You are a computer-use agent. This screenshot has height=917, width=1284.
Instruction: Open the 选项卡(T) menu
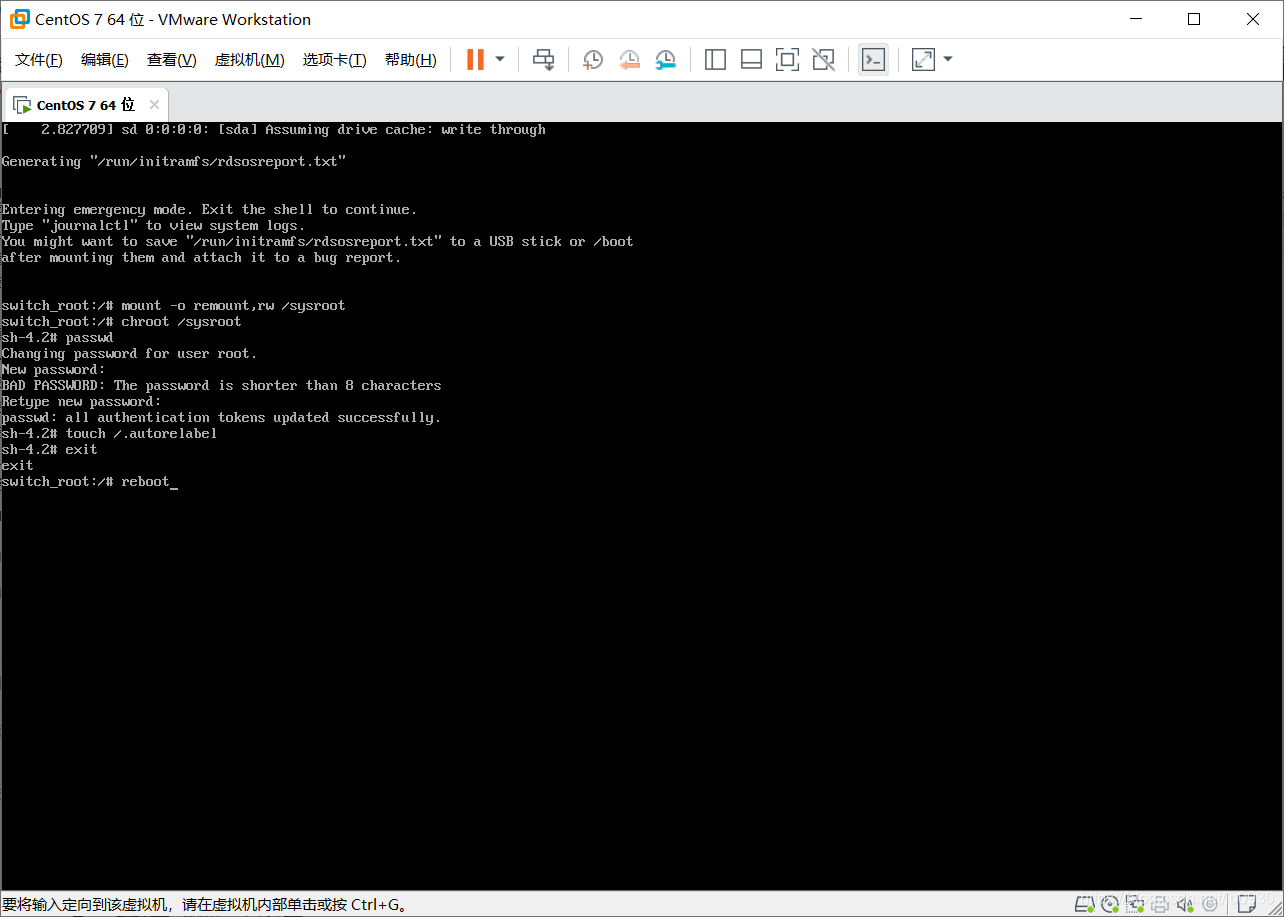click(335, 60)
